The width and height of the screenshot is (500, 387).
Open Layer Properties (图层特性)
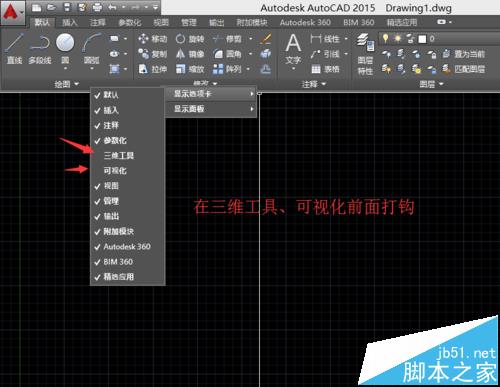pyautogui.click(x=365, y=53)
